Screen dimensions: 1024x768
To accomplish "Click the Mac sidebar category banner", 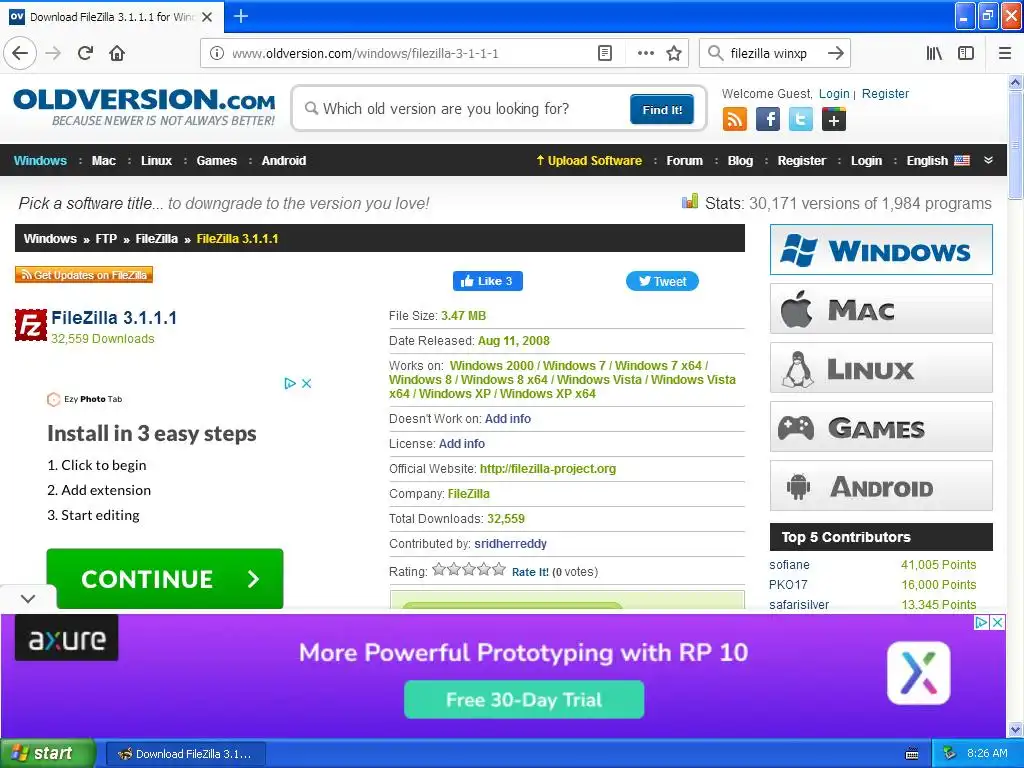I will [881, 309].
